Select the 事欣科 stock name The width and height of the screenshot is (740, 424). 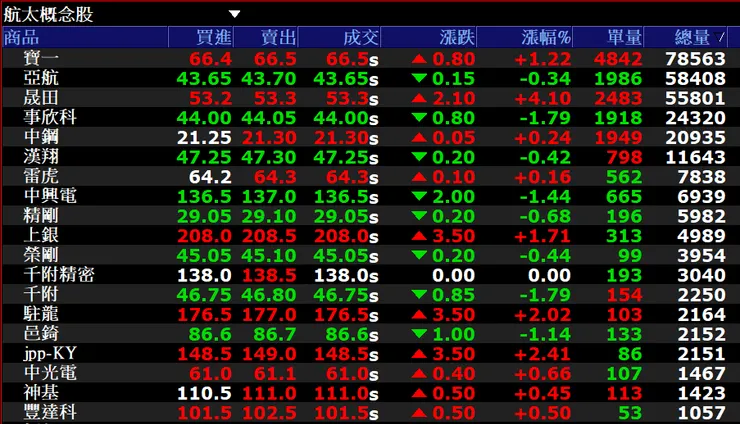click(50, 118)
